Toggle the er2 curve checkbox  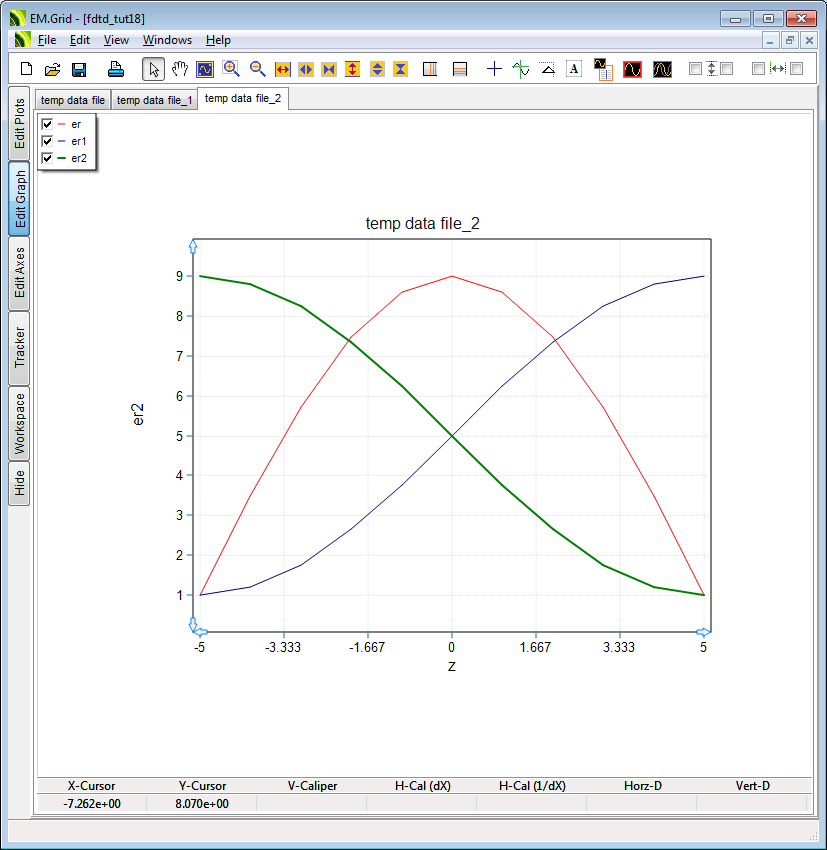click(47, 158)
